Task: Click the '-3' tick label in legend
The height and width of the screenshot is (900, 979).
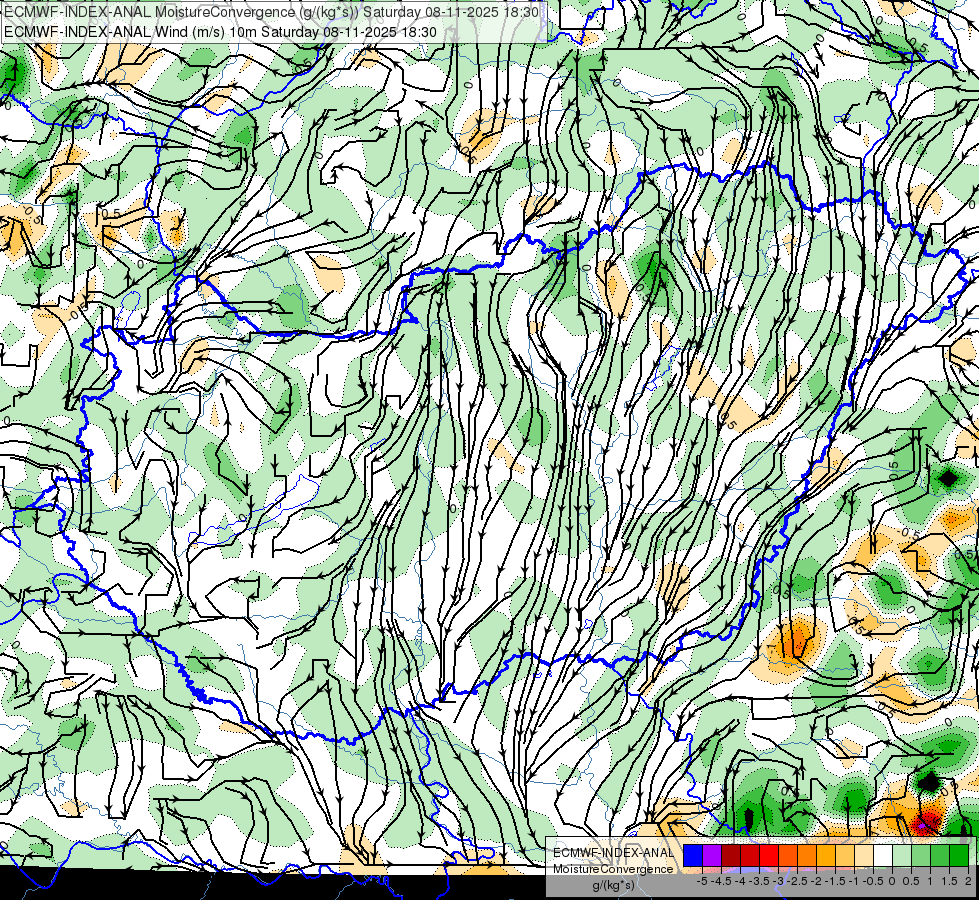Action: [x=779, y=881]
